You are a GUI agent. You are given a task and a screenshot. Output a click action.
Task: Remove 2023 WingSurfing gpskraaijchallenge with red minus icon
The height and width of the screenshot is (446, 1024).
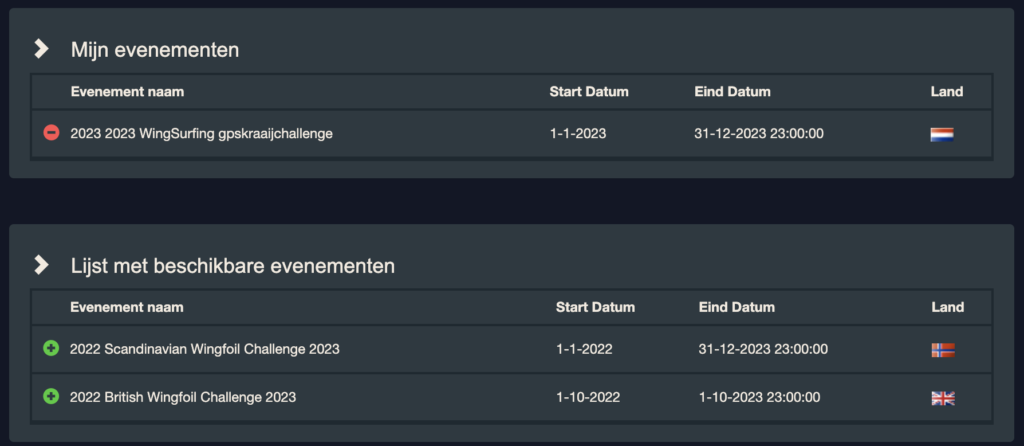51,133
